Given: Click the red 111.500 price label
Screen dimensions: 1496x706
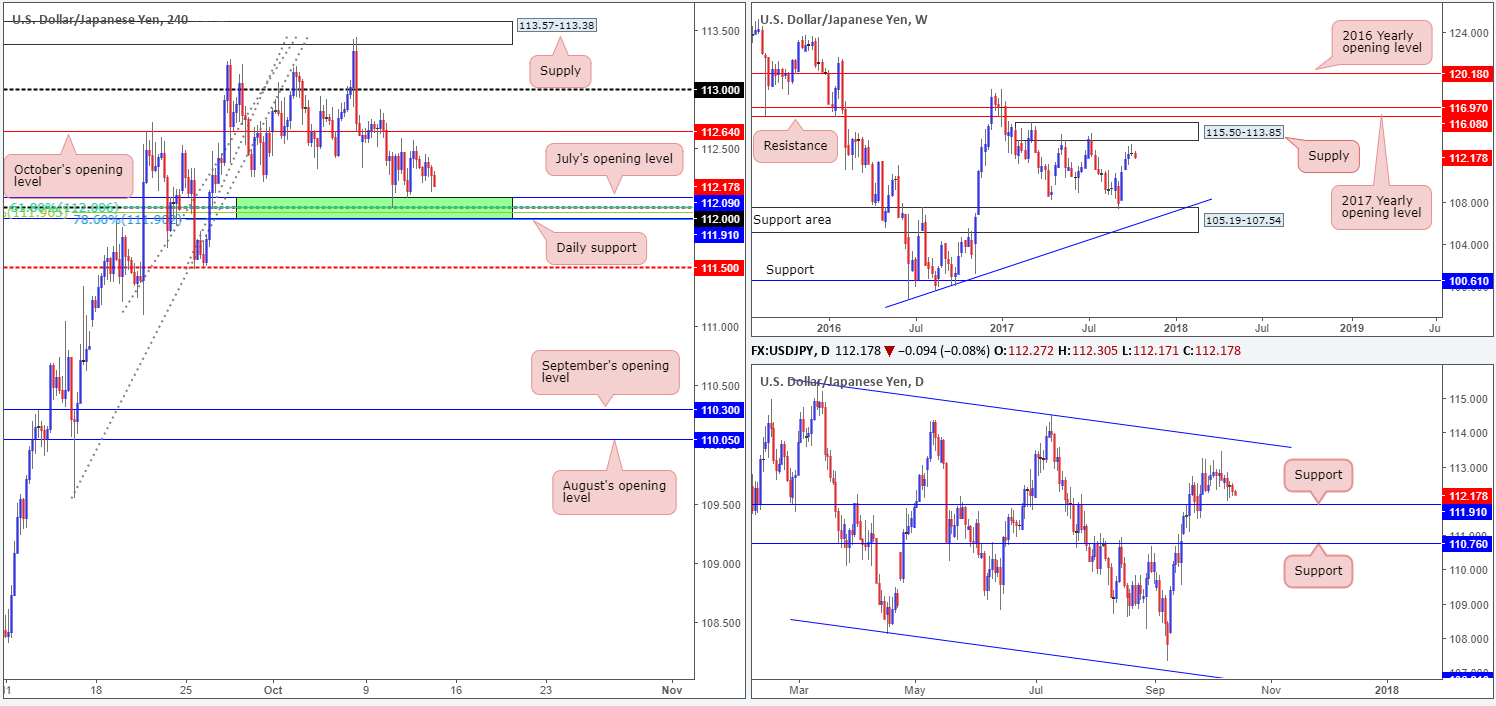Looking at the screenshot, I should (717, 268).
